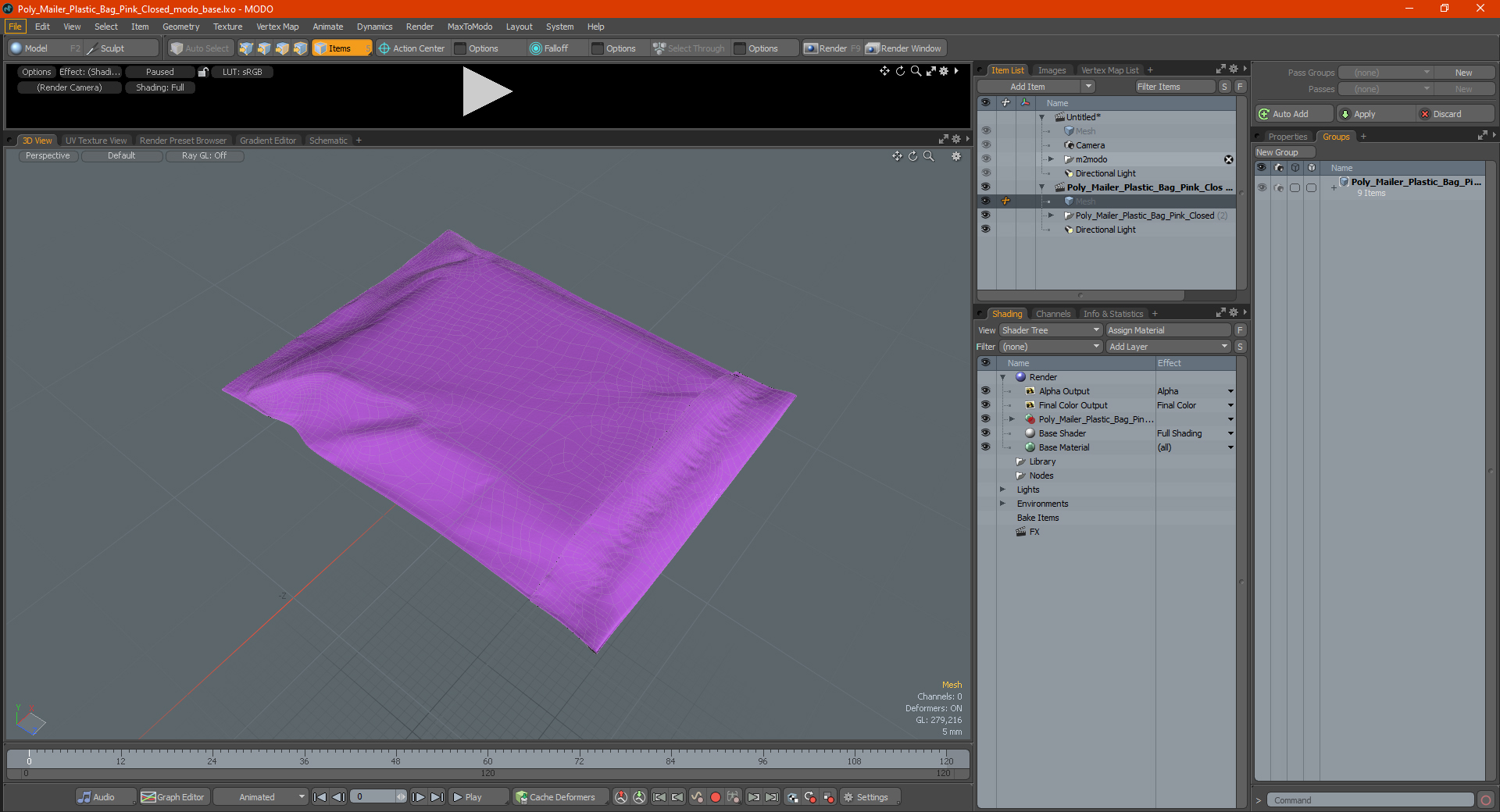Switch to UV Texture View tab
The width and height of the screenshot is (1500, 812).
pyautogui.click(x=96, y=141)
